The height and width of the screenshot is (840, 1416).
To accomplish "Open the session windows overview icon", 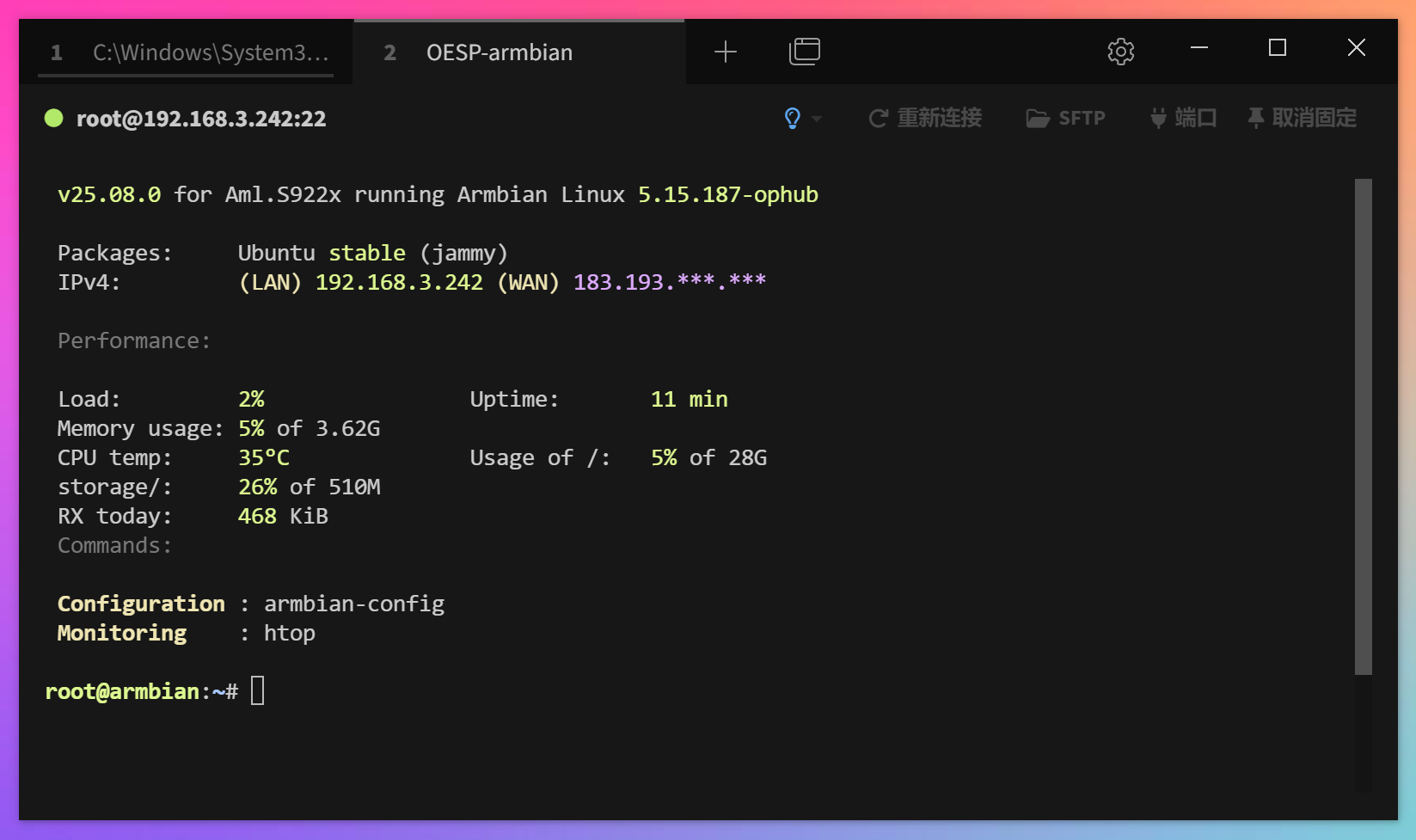I will tap(805, 52).
